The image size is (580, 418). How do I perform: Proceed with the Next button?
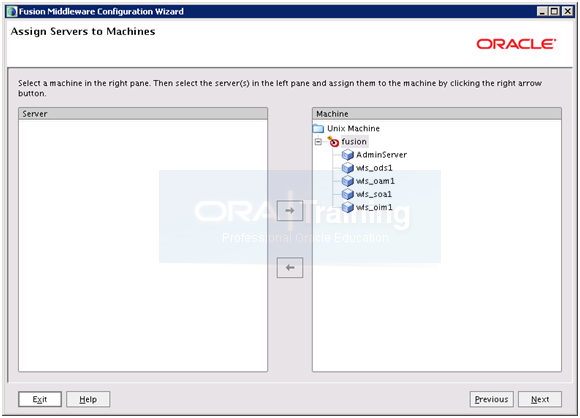pyautogui.click(x=540, y=399)
